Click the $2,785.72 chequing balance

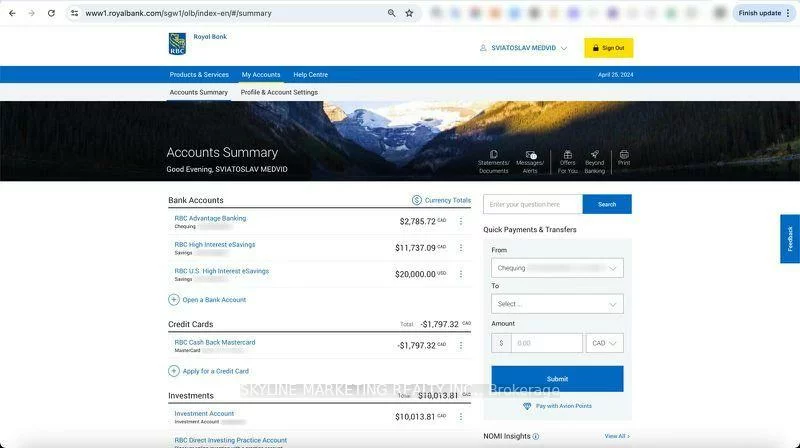click(x=417, y=221)
